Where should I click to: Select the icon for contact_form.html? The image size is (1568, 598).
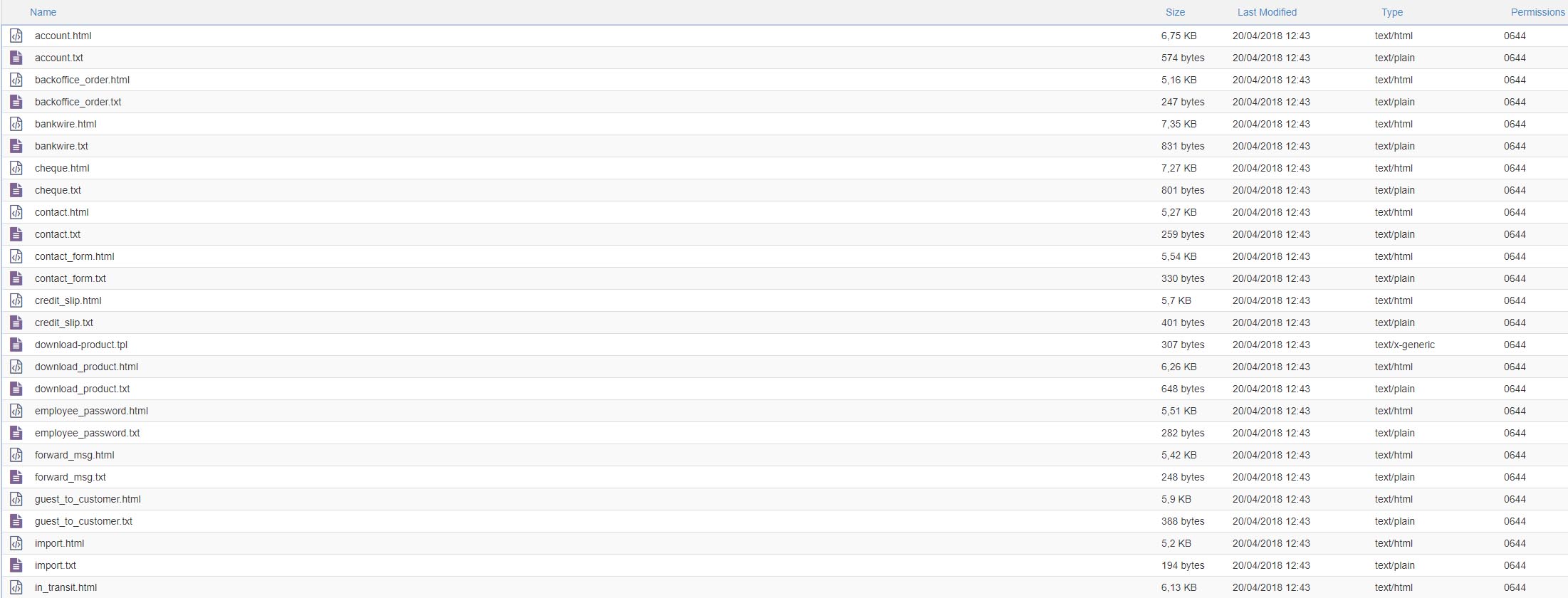click(x=16, y=256)
